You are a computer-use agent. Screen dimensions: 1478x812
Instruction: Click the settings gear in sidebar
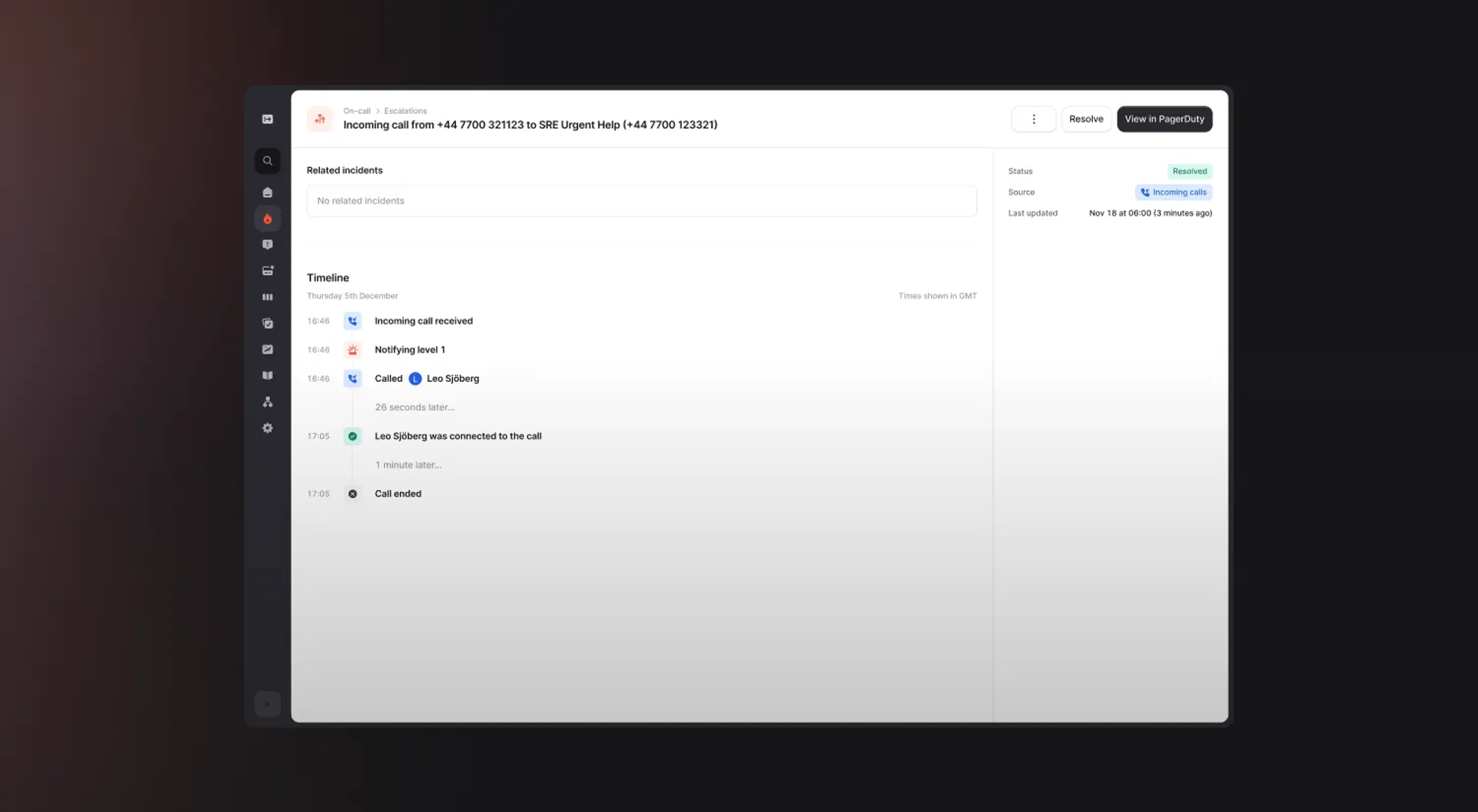click(268, 429)
